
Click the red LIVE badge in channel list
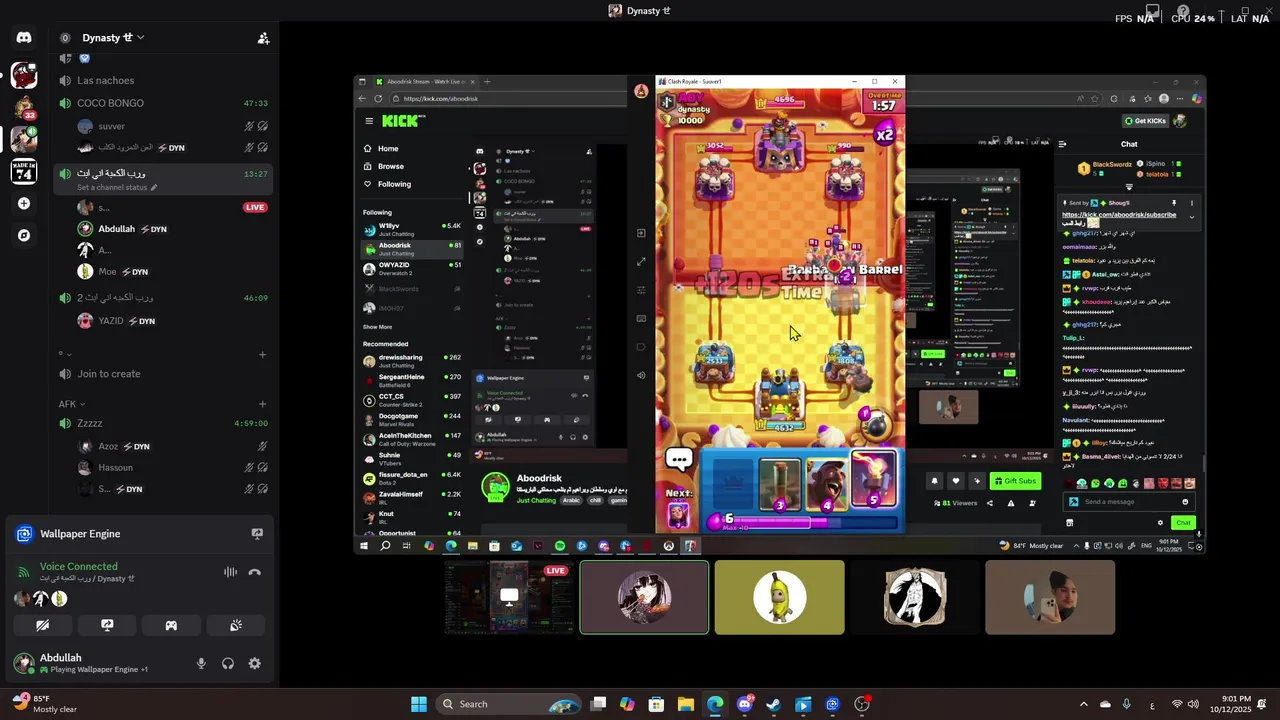pyautogui.click(x=255, y=207)
